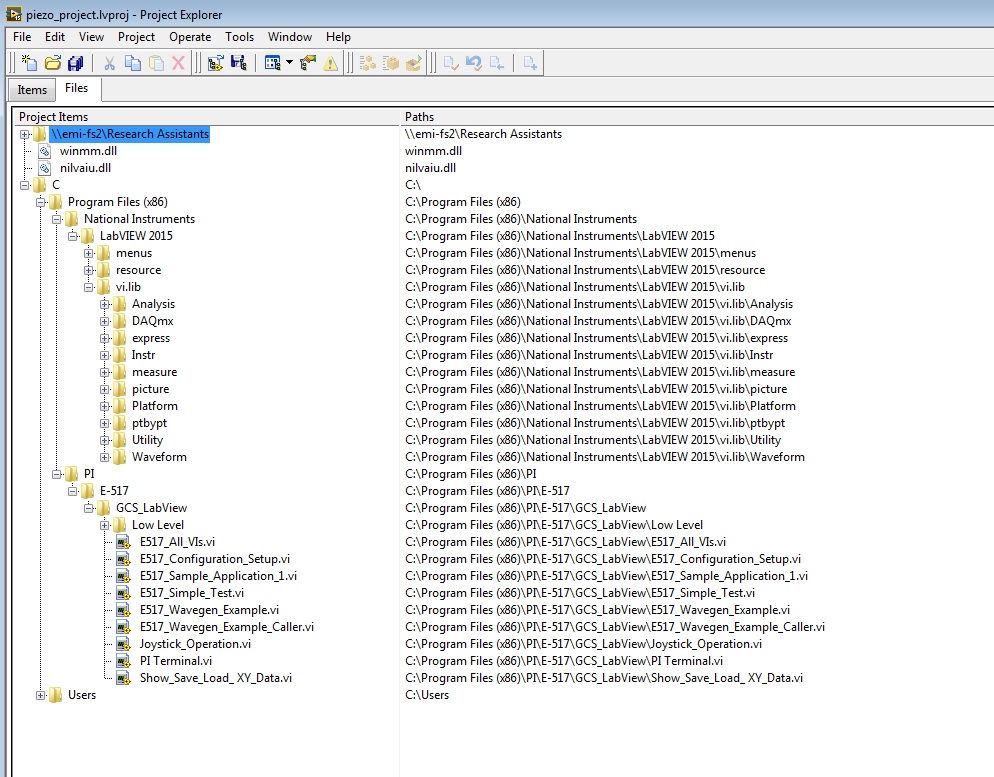The width and height of the screenshot is (994, 777).
Task: Switch to the Items tab
Action: pos(32,90)
